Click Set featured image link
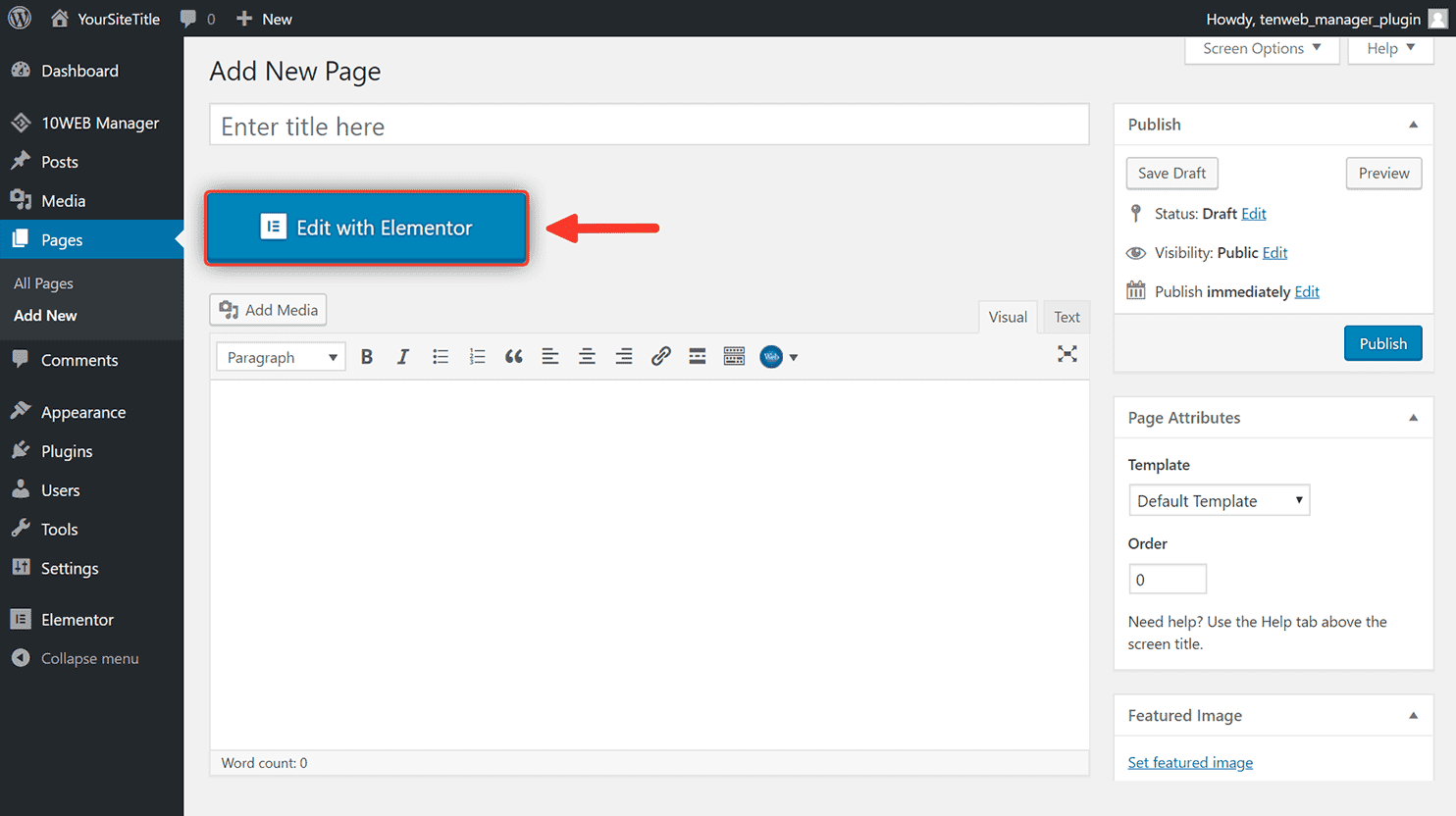This screenshot has width=1456, height=816. (x=1190, y=763)
